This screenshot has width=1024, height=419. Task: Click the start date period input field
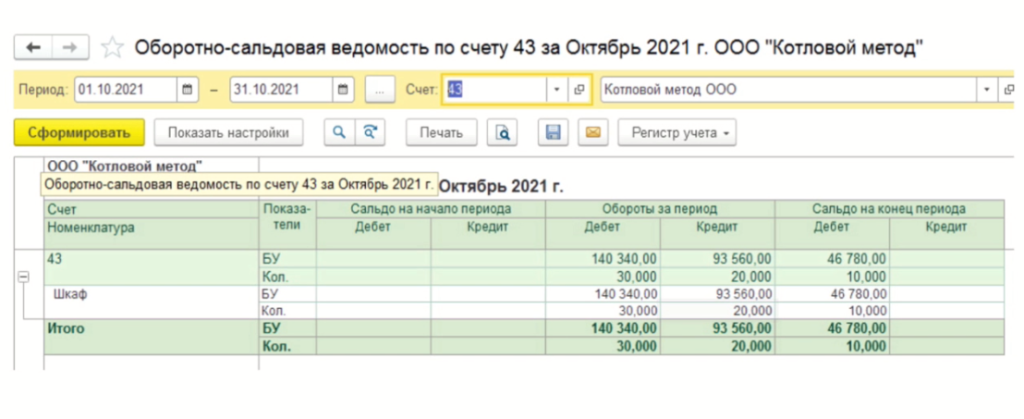(x=124, y=89)
